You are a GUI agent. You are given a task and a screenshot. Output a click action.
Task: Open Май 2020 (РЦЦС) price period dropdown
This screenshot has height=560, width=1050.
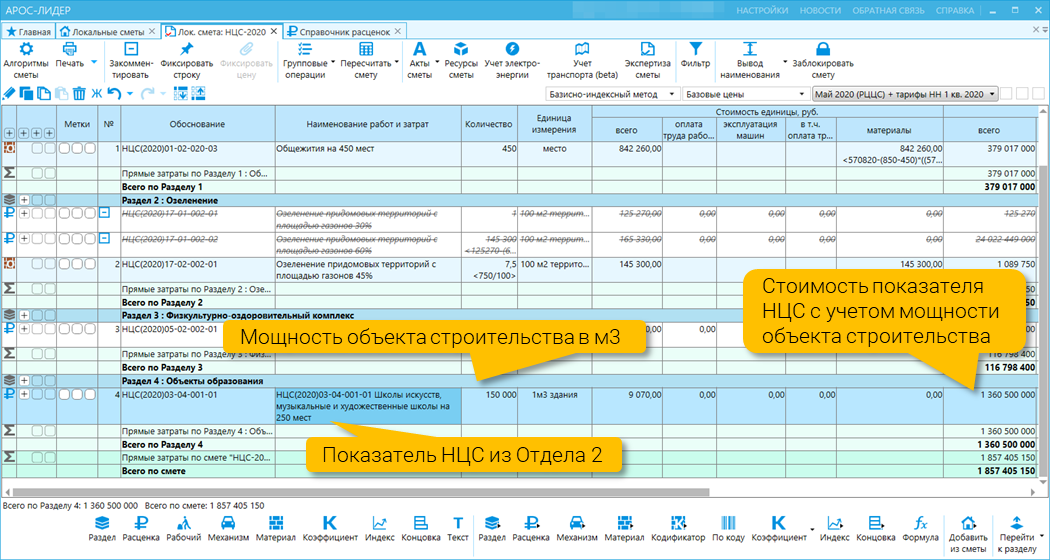pyautogui.click(x=905, y=94)
